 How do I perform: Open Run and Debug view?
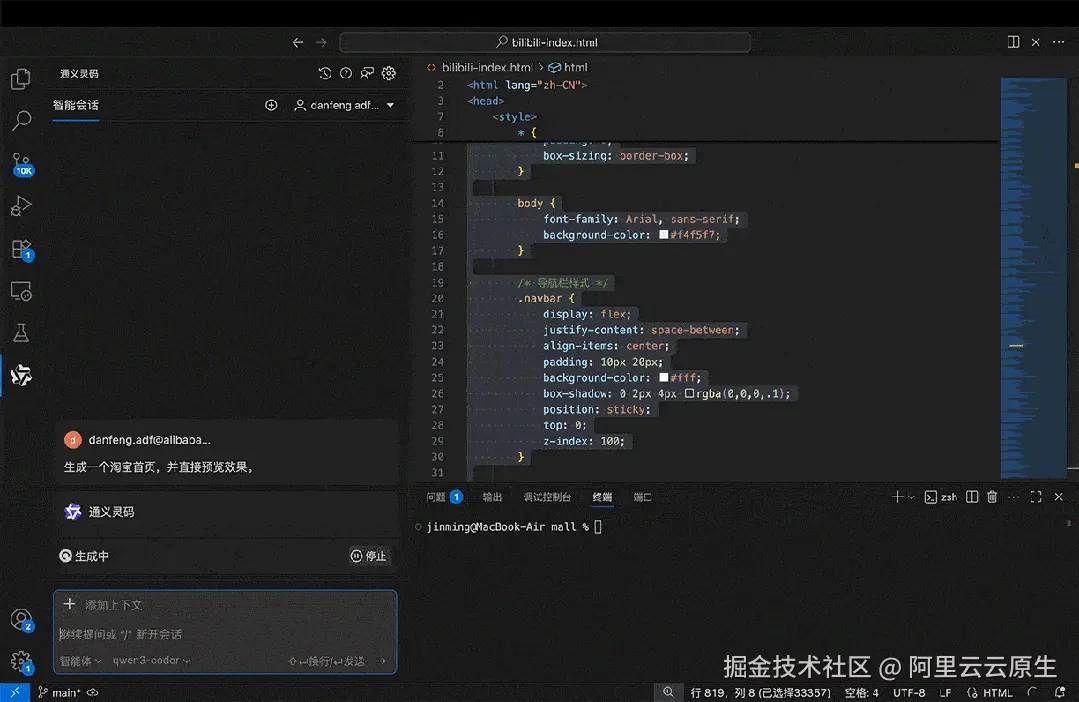21,206
